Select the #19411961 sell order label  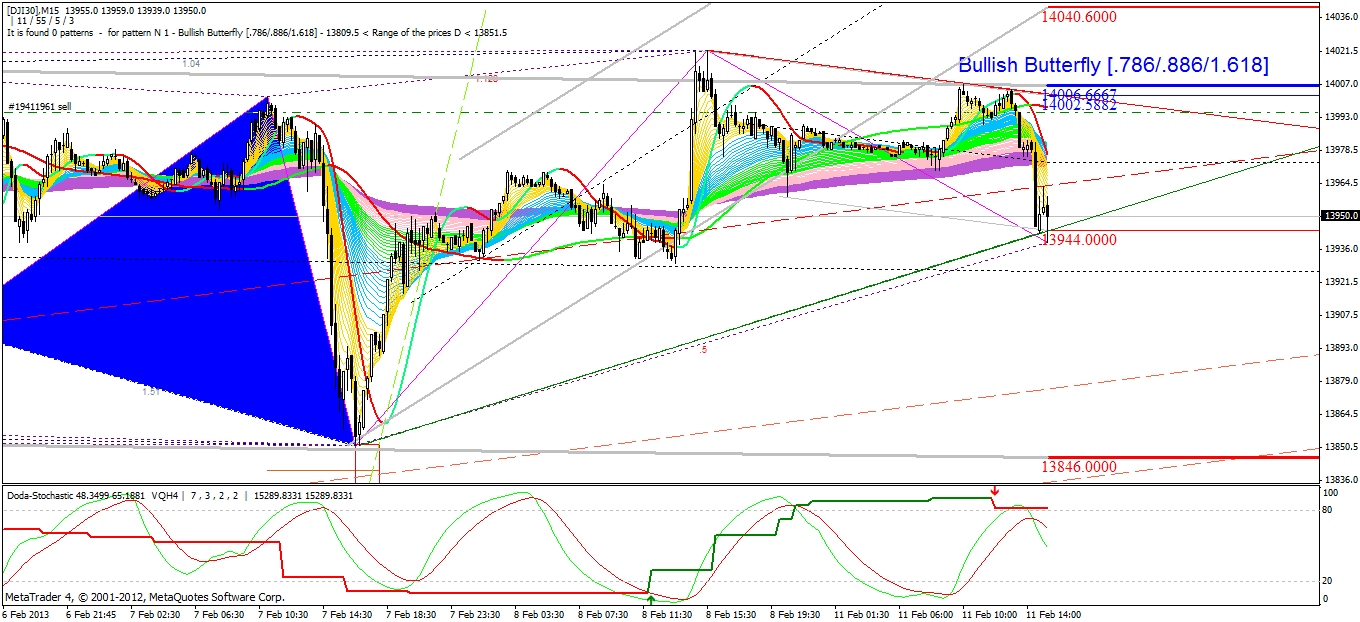[39, 106]
